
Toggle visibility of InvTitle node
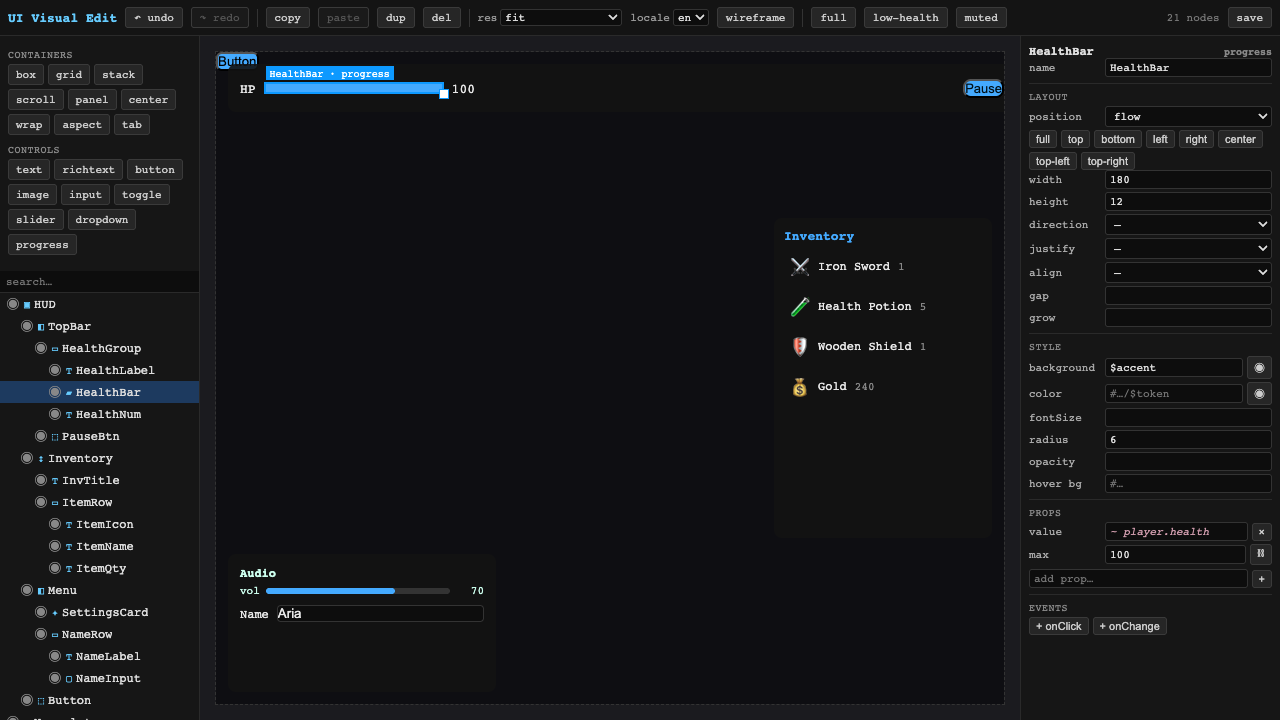pos(41,480)
